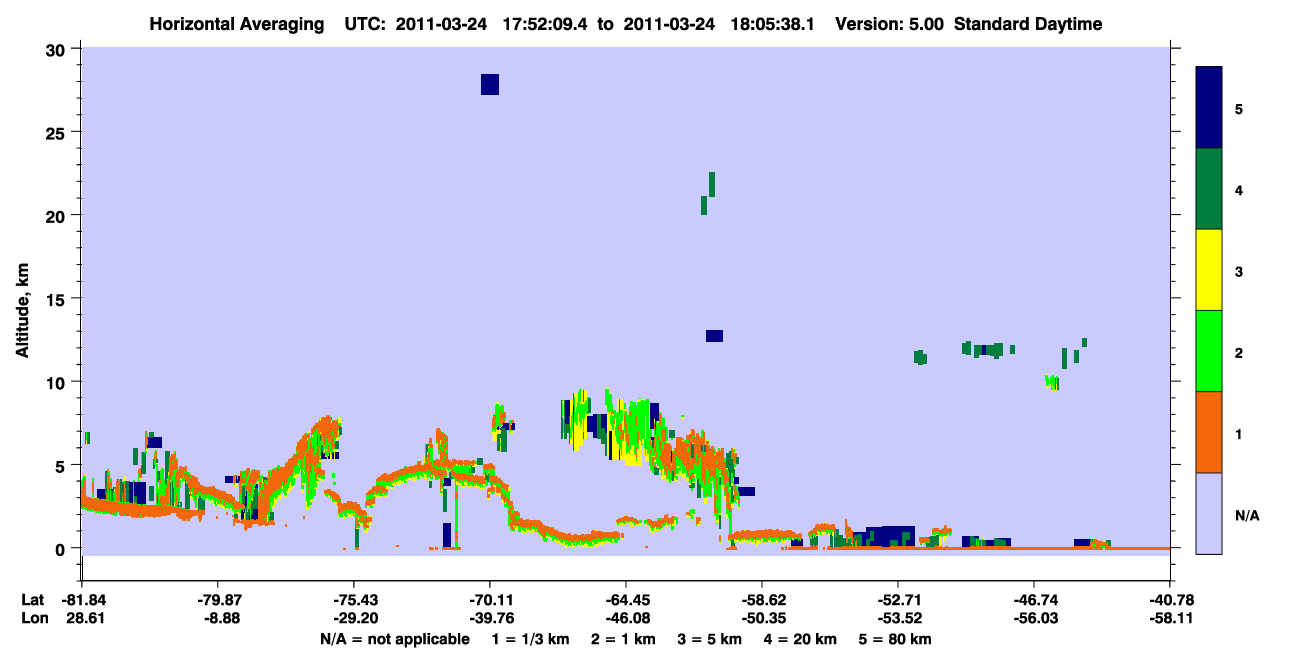Click the dark blue block near 13 km altitude
1300x667 pixels.
click(x=714, y=336)
